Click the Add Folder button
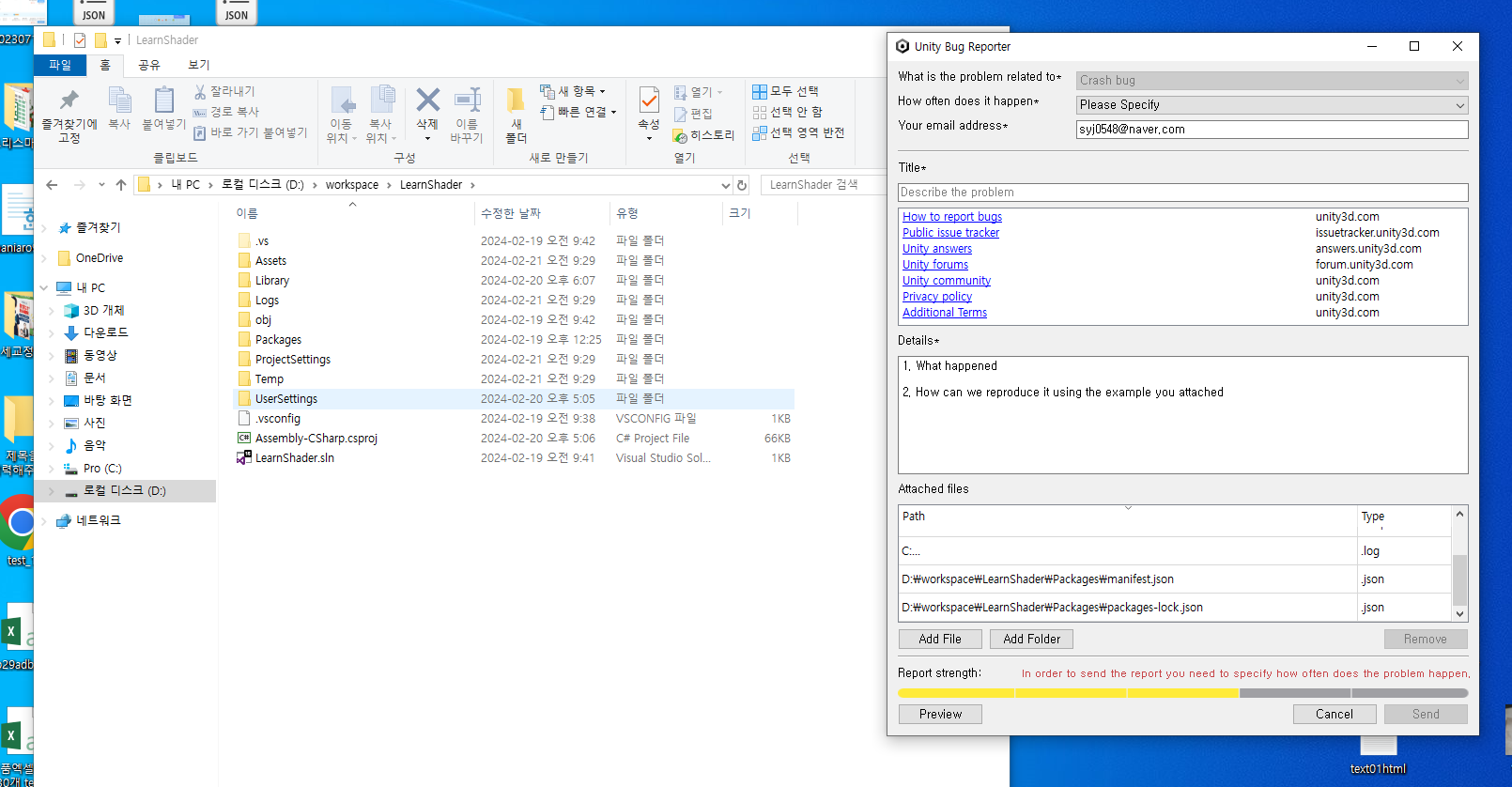The image size is (1512, 787). tap(1031, 640)
